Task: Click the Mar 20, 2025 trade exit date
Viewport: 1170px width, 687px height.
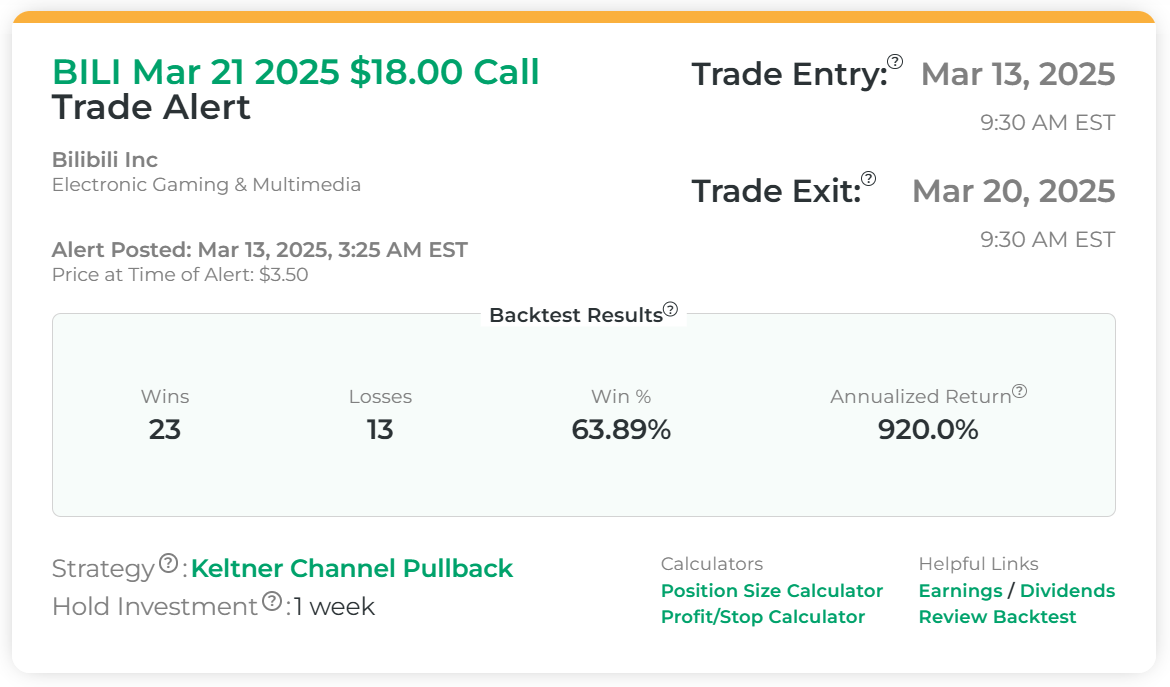Action: 1013,191
